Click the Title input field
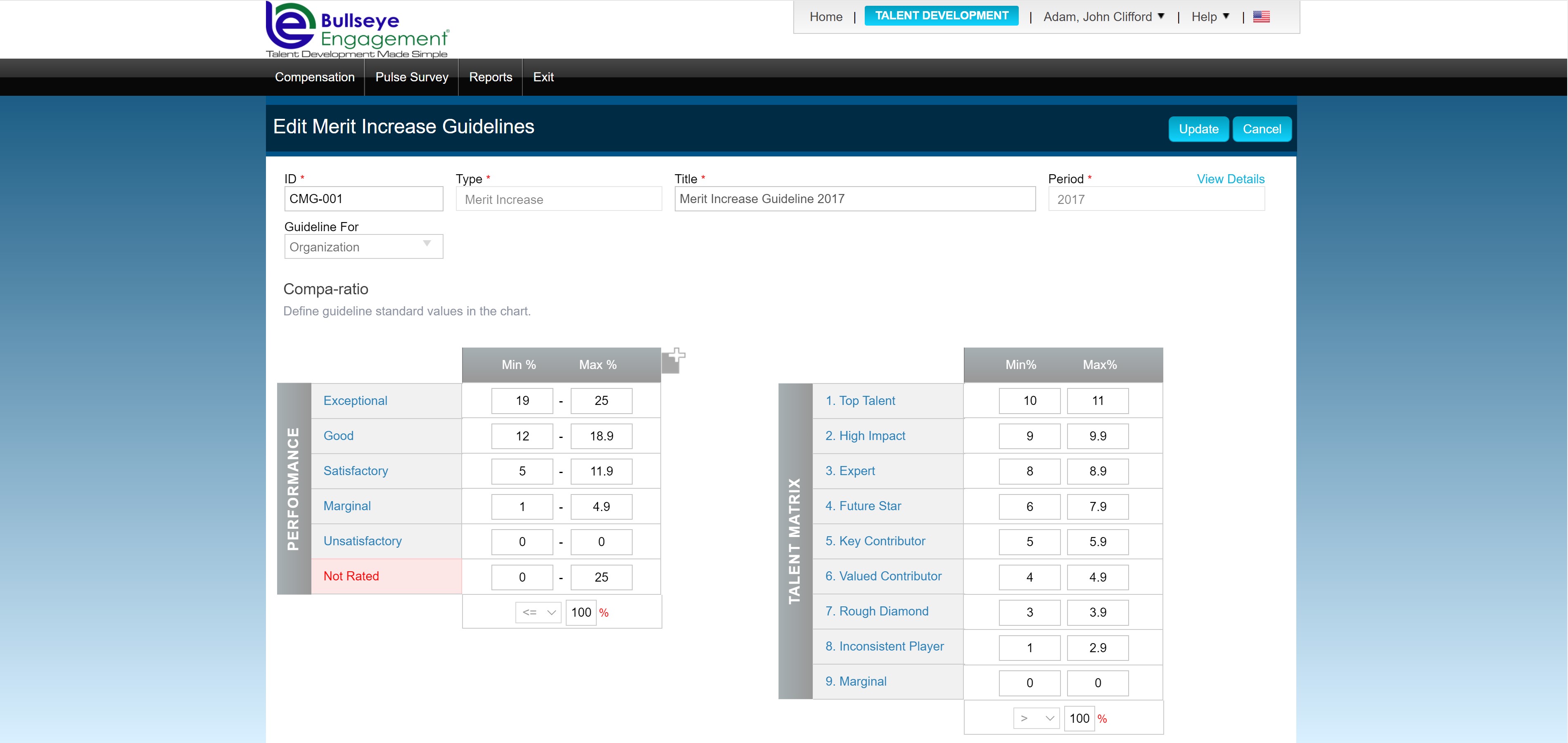Screen dimensions: 1568x743 pyautogui.click(x=854, y=199)
